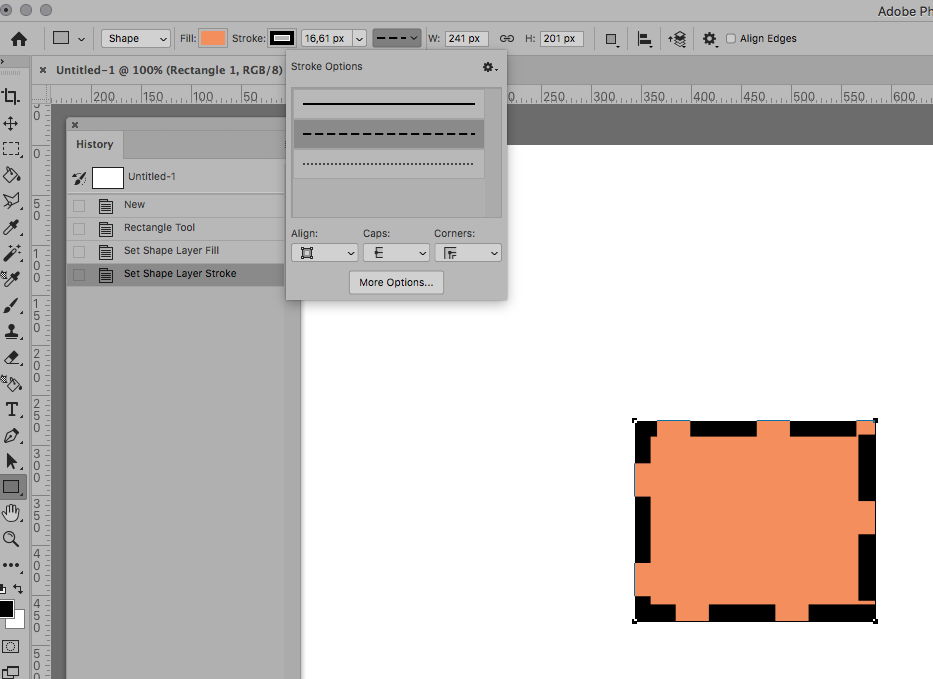Open the Shape tool mode dropdown
The width and height of the screenshot is (933, 679).
tap(136, 39)
